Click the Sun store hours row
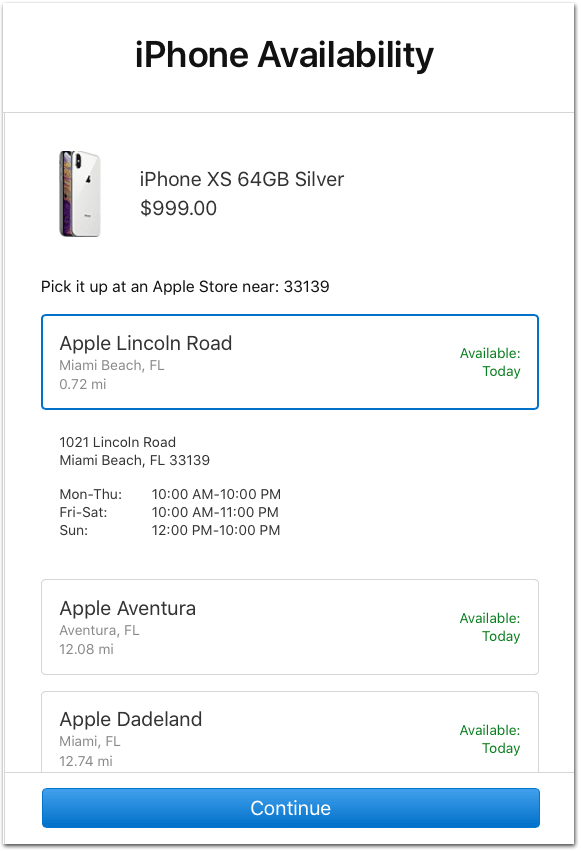The height and width of the screenshot is (851, 581). (170, 530)
